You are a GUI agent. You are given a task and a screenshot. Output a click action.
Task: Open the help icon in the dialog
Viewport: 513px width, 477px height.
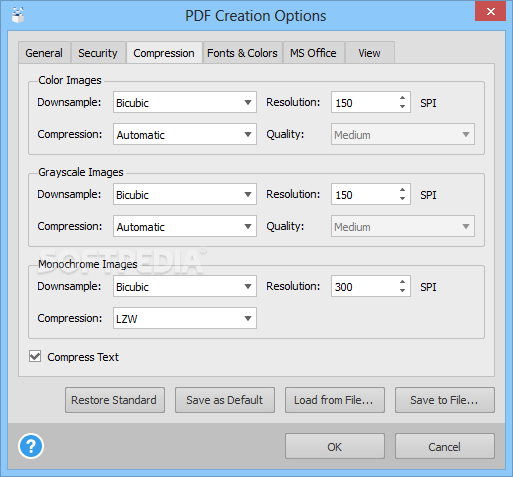coord(31,446)
